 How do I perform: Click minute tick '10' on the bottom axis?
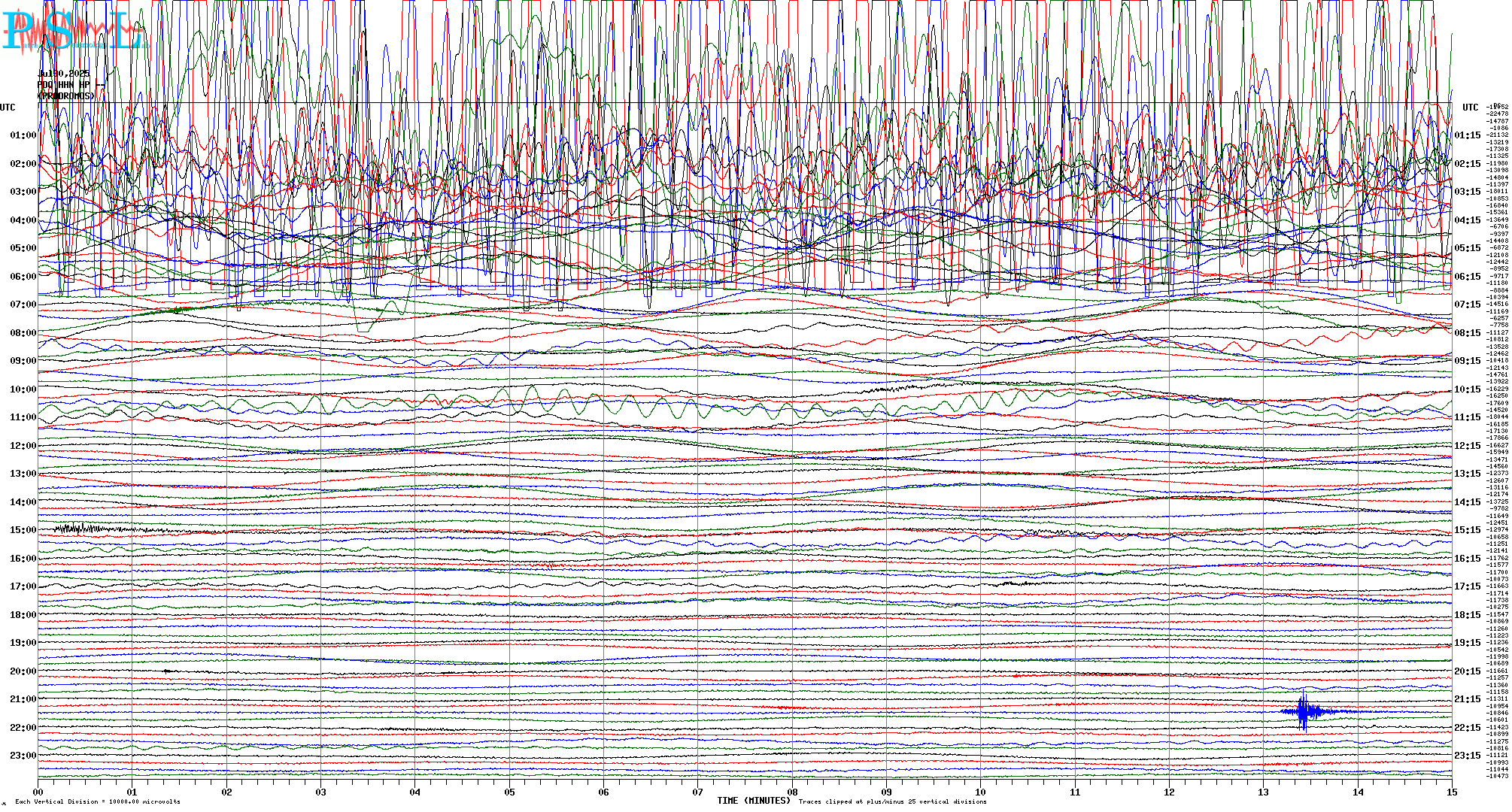pos(980,792)
